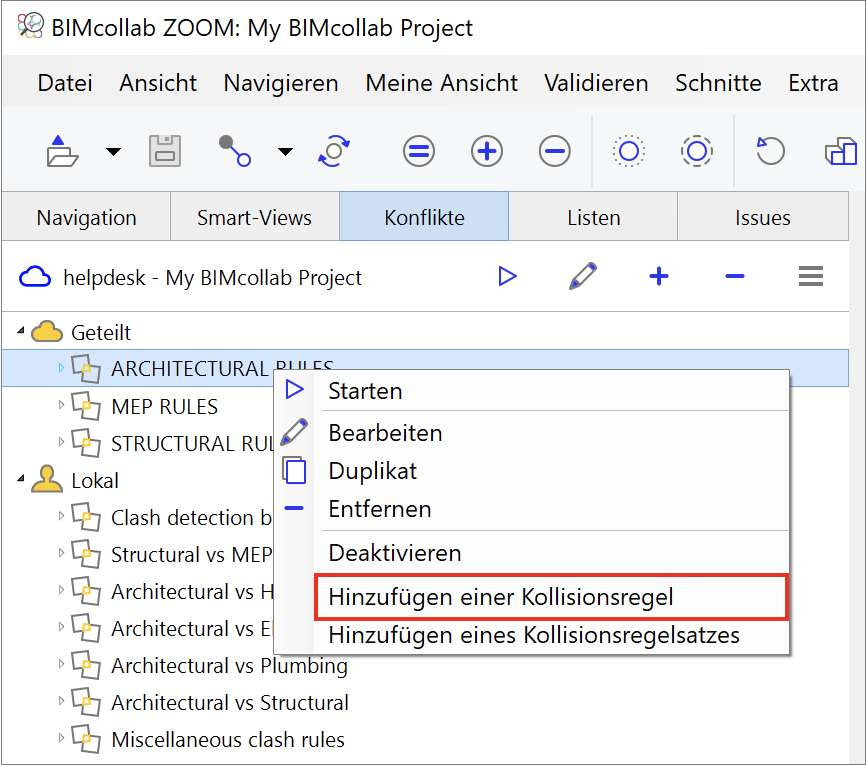Select the Konflikte tab
Viewport: 866px width, 766px height.
tap(424, 216)
